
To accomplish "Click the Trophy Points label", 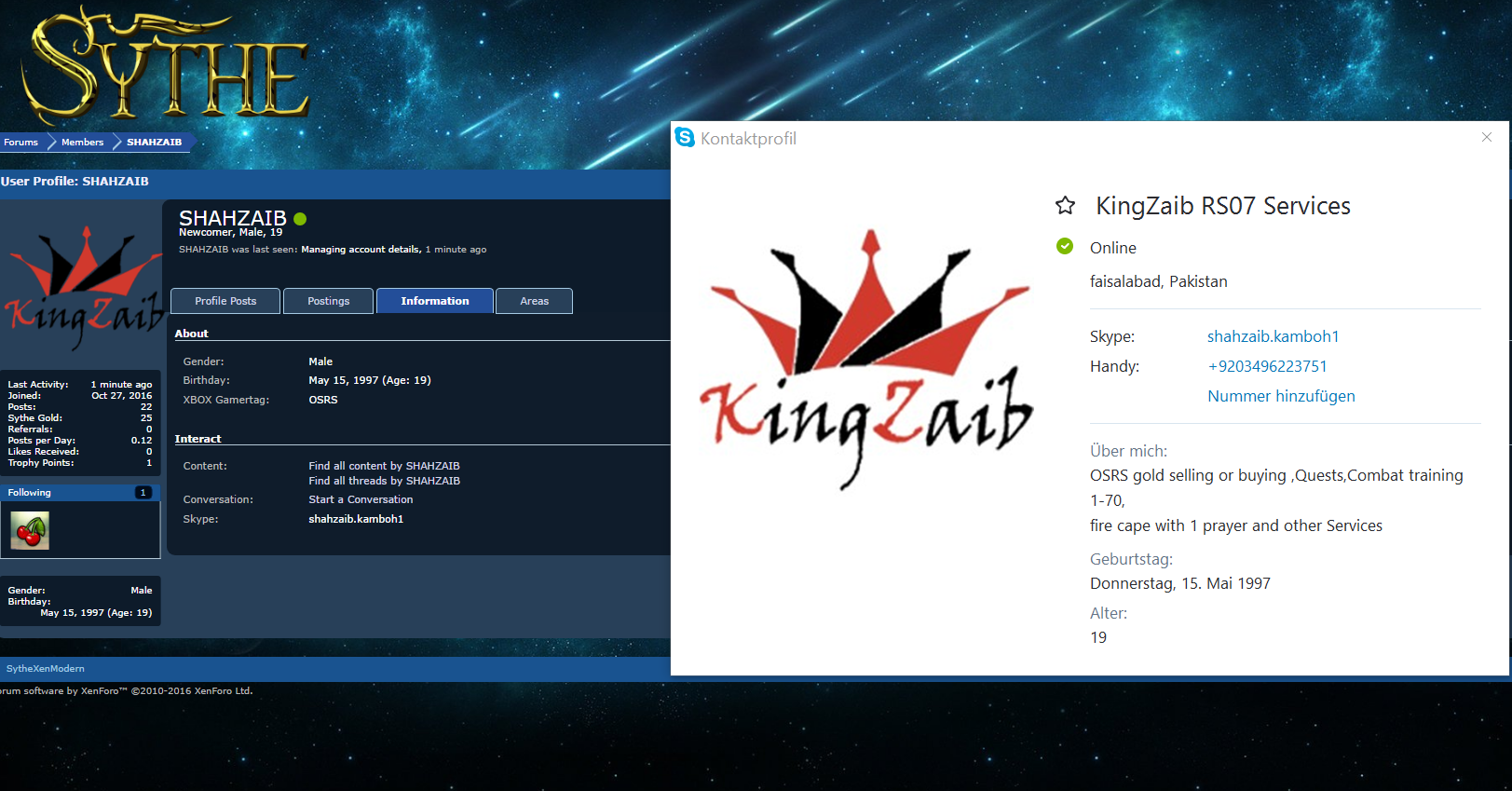I will [41, 463].
